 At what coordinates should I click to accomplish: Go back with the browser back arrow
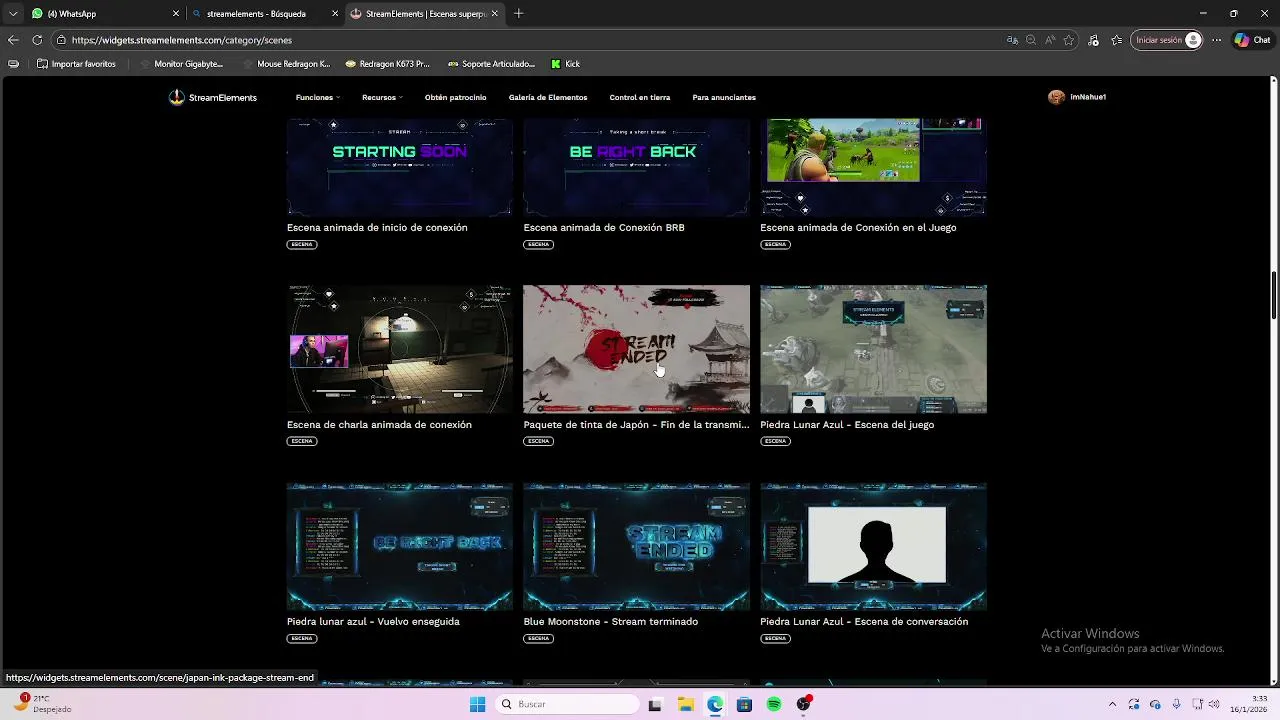[13, 40]
